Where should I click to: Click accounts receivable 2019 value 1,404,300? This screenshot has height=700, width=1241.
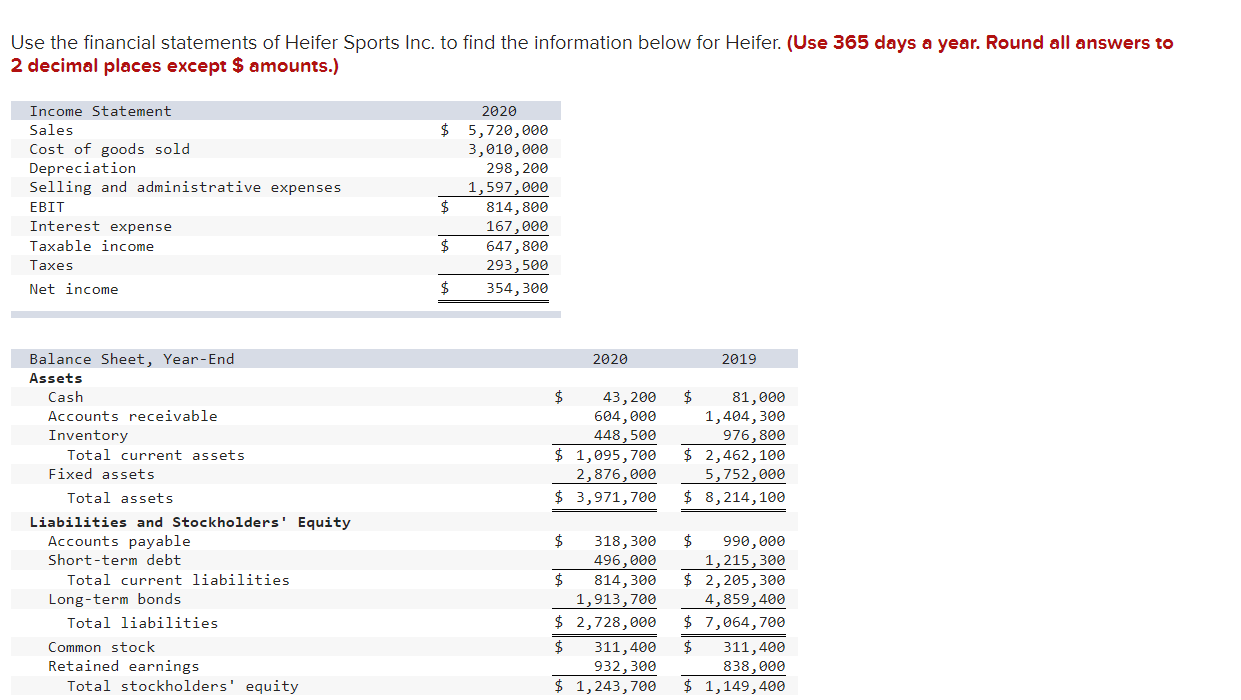tap(745, 416)
